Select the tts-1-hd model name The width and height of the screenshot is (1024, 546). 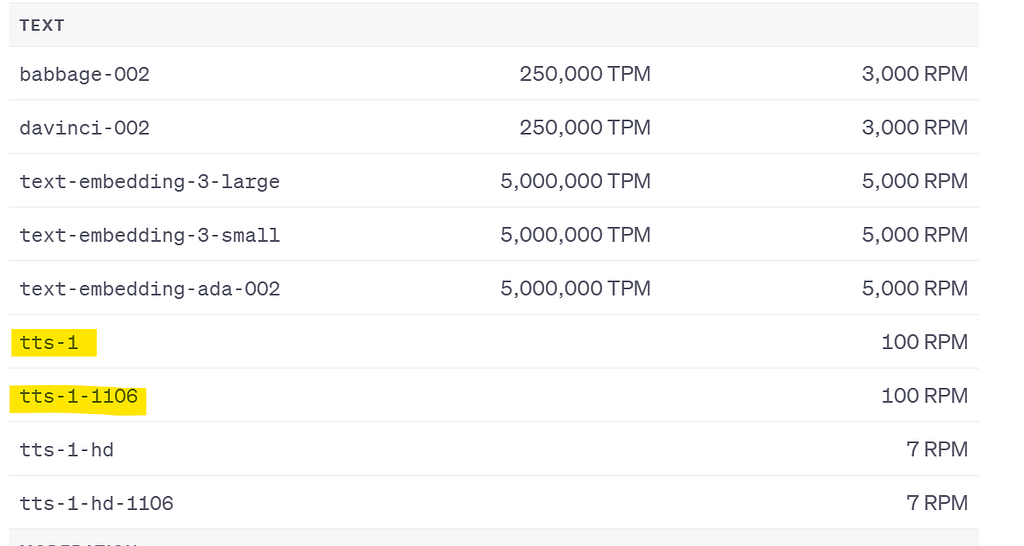click(x=66, y=450)
